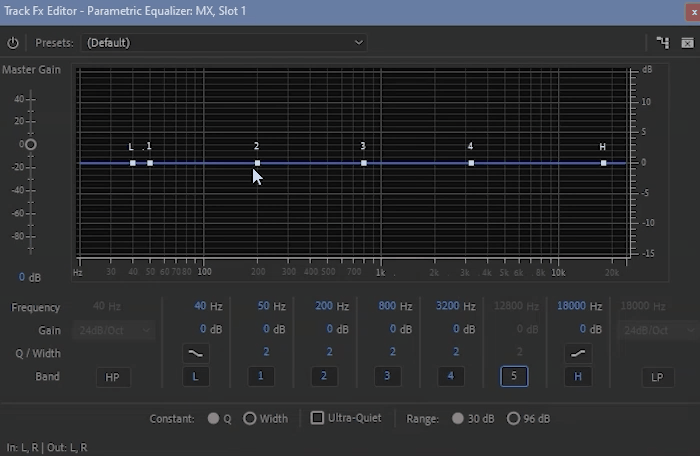
Task: Click the high shelf curve type icon
Action: click(578, 353)
